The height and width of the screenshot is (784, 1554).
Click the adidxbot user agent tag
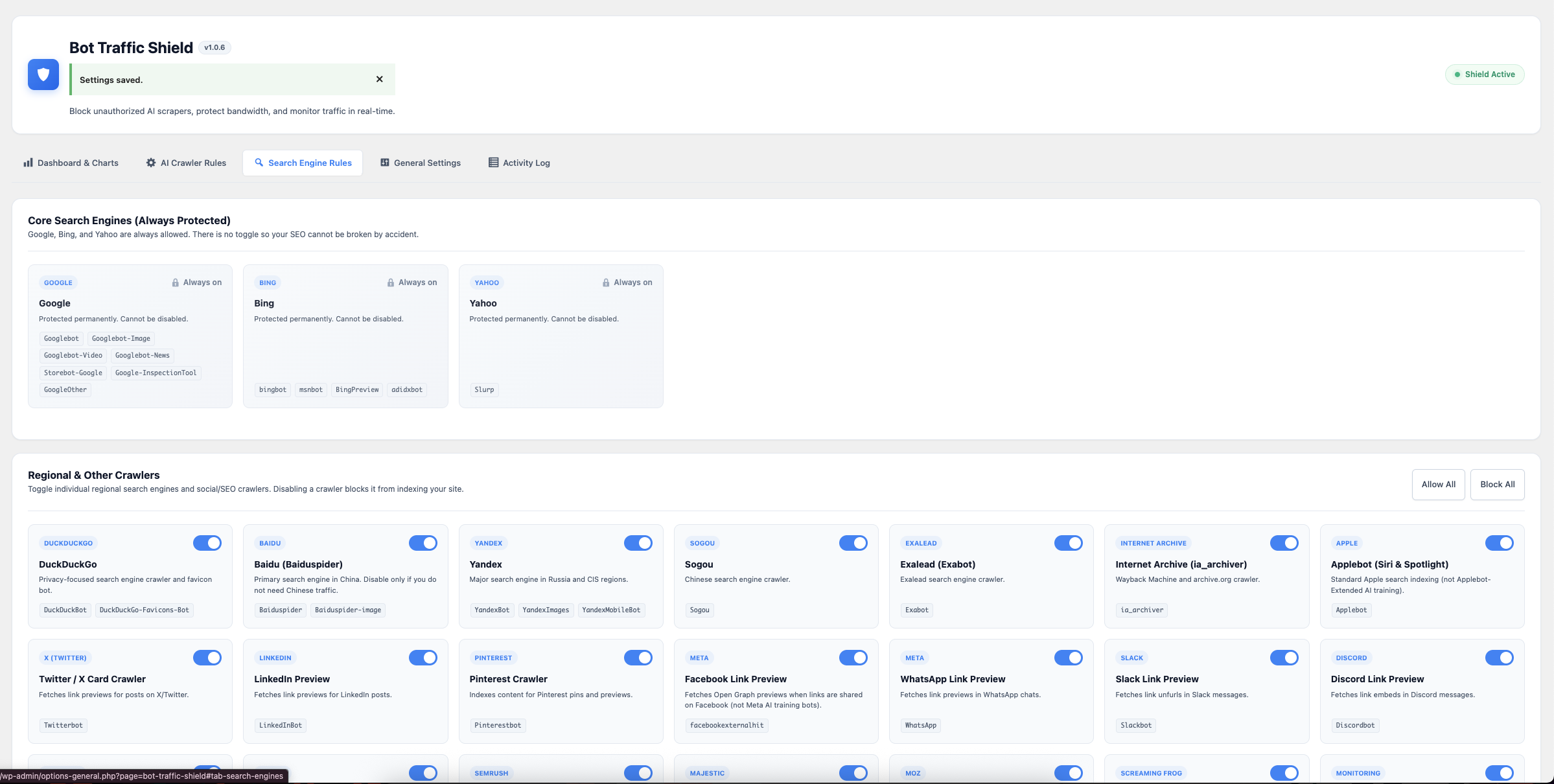tap(407, 389)
